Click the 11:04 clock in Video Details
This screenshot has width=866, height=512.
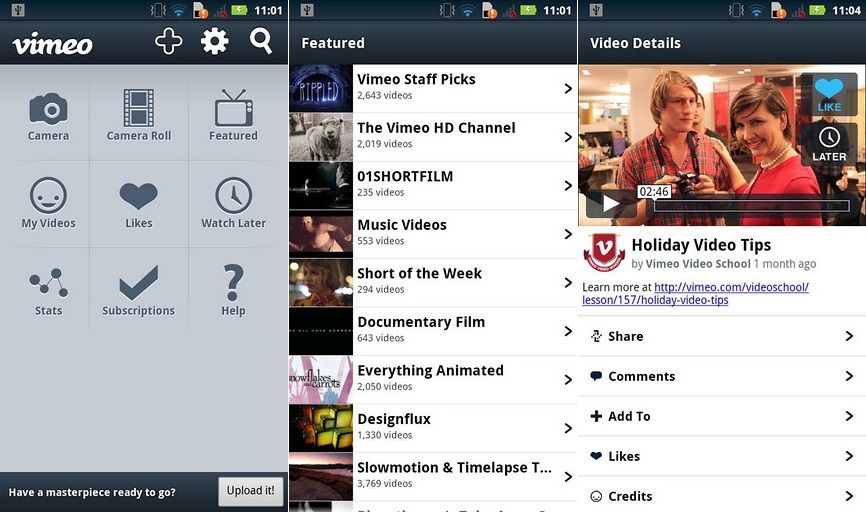pyautogui.click(x=846, y=10)
